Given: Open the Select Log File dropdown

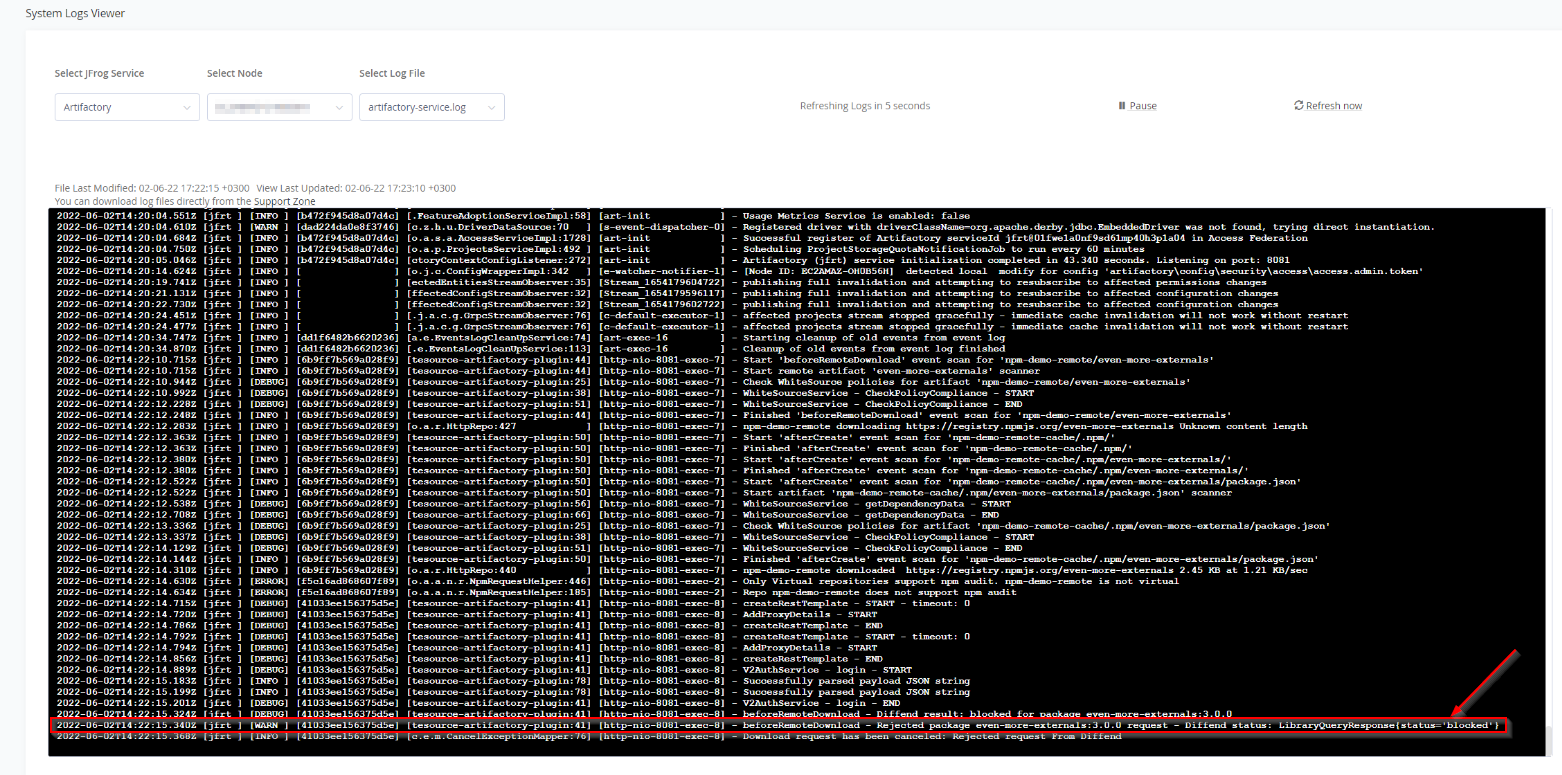Looking at the screenshot, I should (431, 107).
